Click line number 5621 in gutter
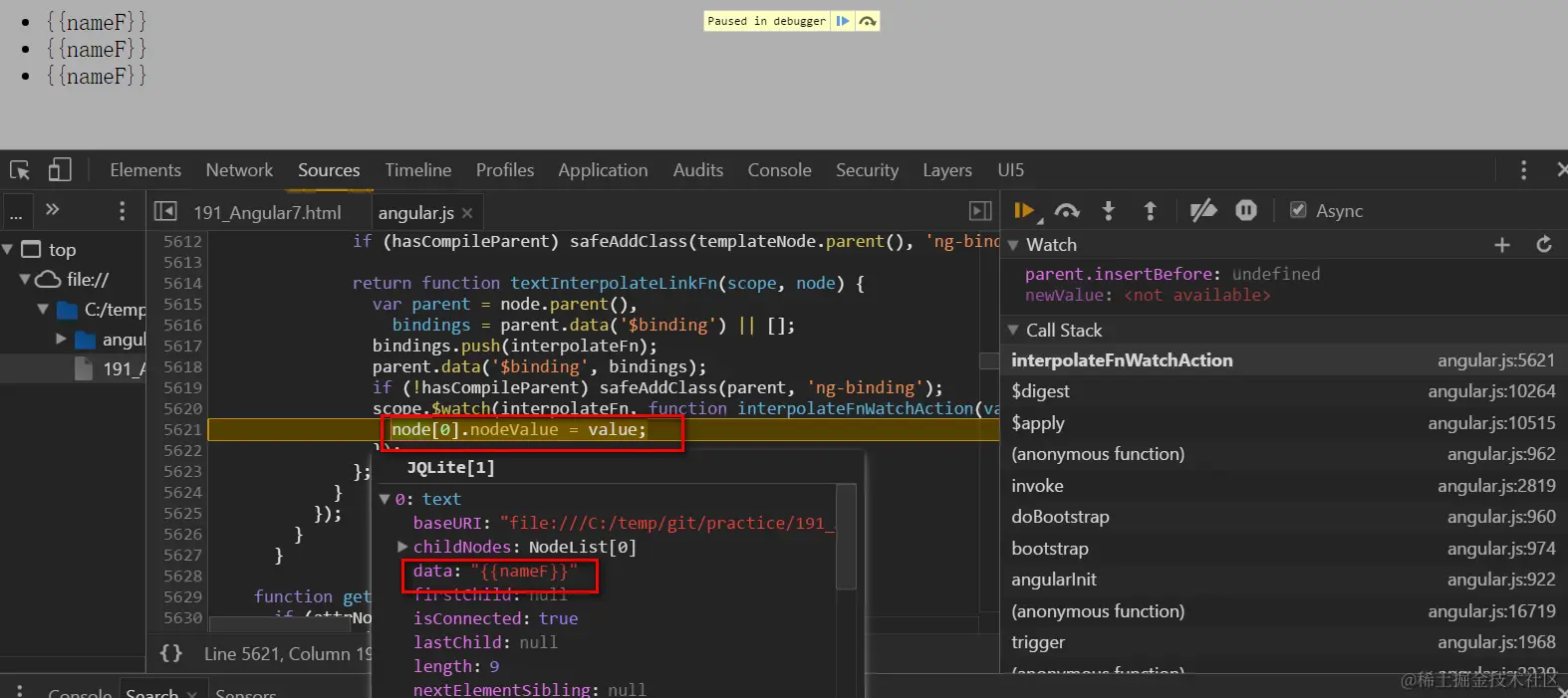Viewport: 1568px width, 698px height. pyautogui.click(x=182, y=429)
